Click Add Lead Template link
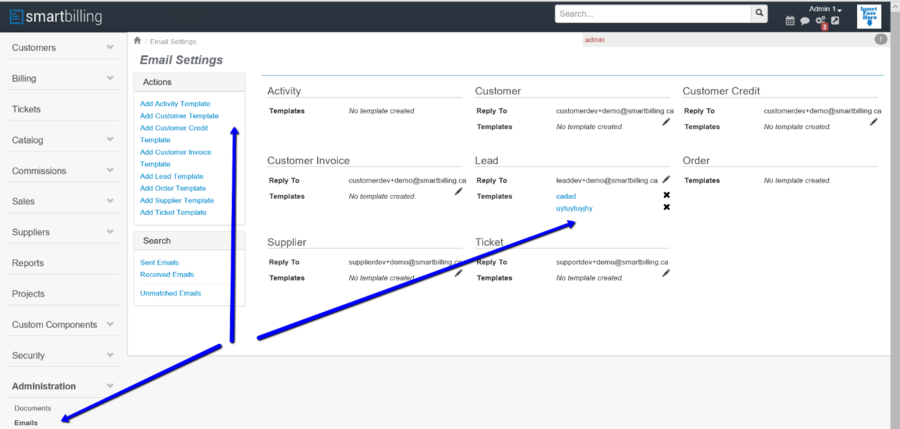 coord(172,176)
